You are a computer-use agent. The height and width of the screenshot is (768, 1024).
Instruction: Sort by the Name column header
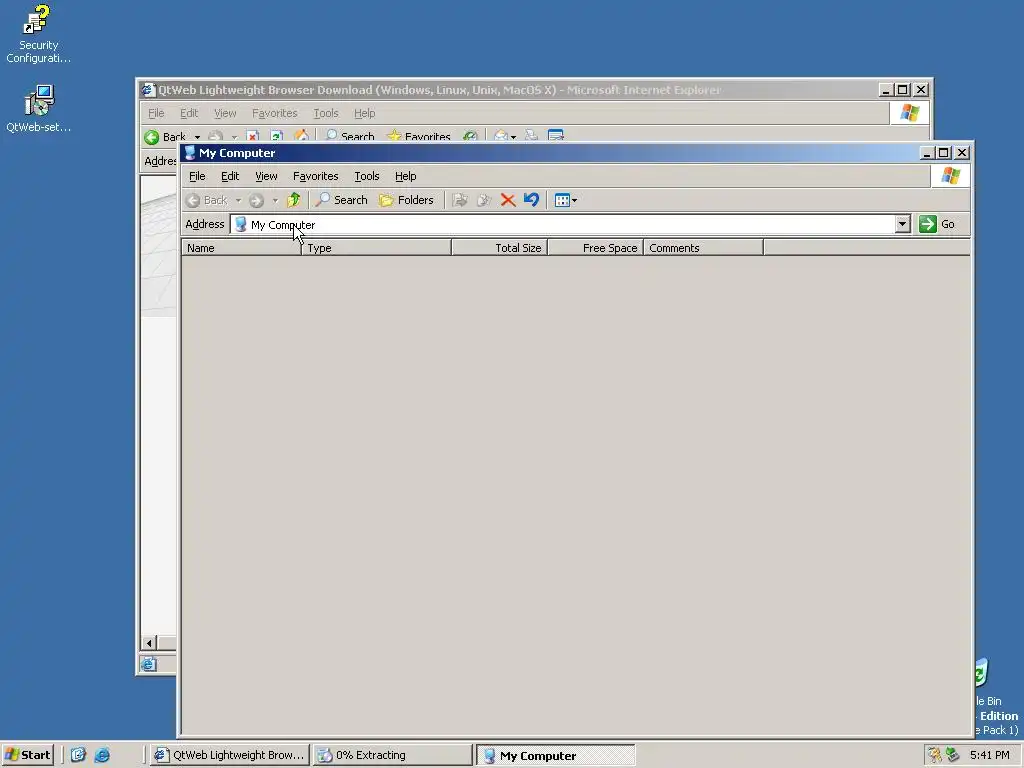tap(241, 248)
